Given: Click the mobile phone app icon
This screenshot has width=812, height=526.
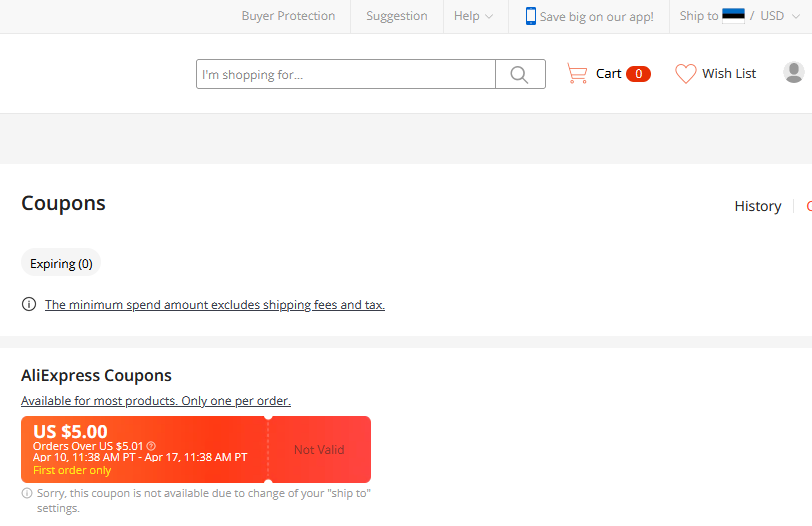Looking at the screenshot, I should pyautogui.click(x=530, y=16).
